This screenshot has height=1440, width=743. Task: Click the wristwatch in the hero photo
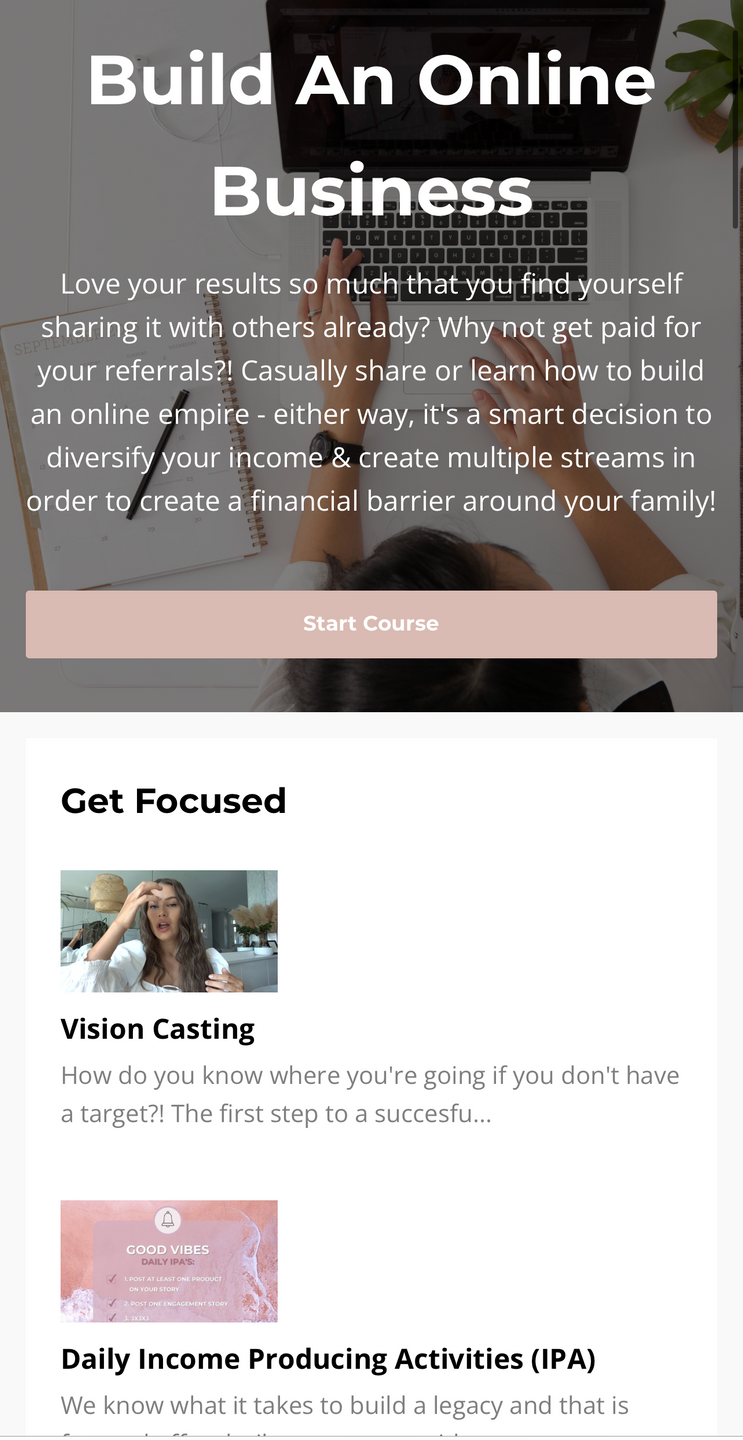(324, 447)
